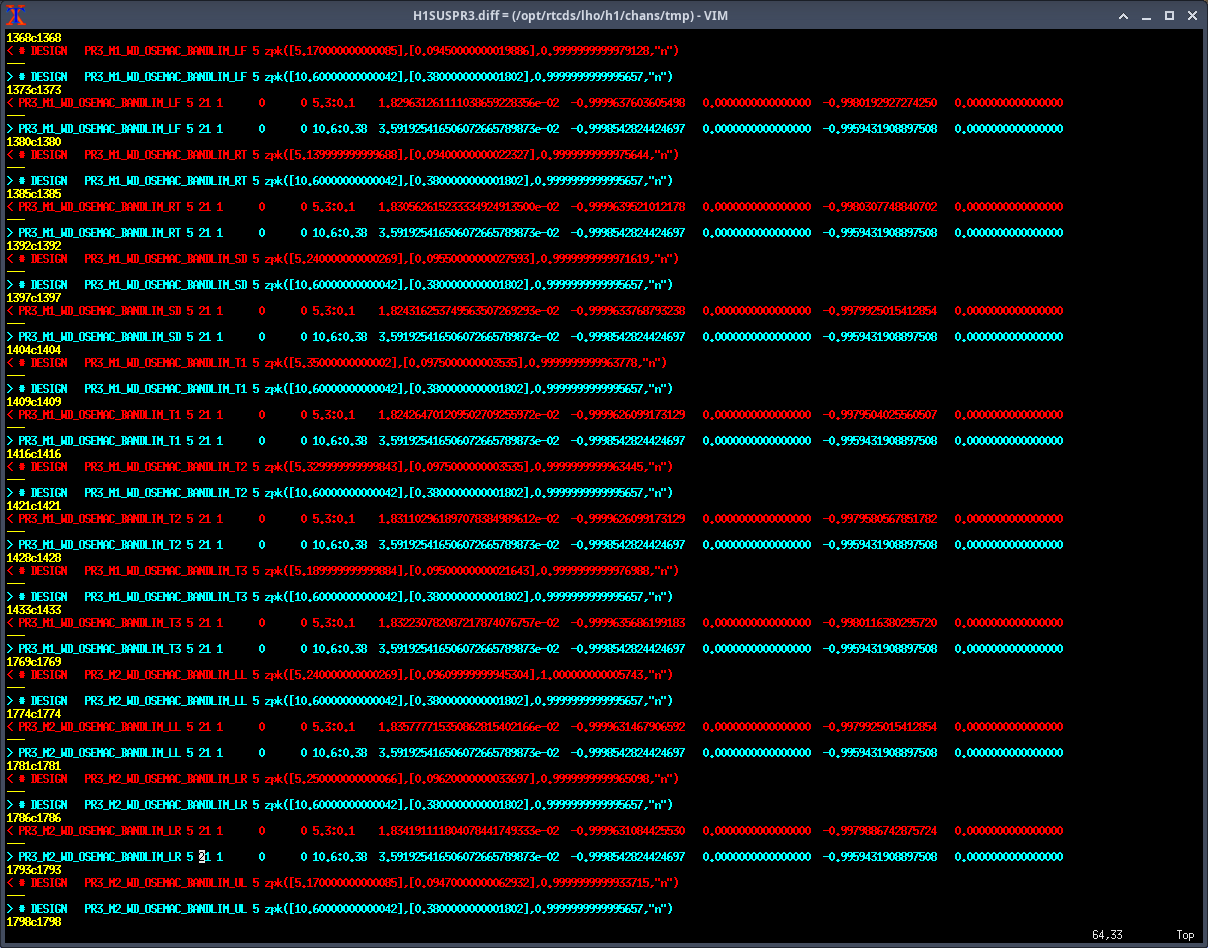Click the red PR3_M1_WD_OSEMAC_BANDLIM_T2 DESIGN line
Screen dimensions: 1208x948
(x=340, y=466)
